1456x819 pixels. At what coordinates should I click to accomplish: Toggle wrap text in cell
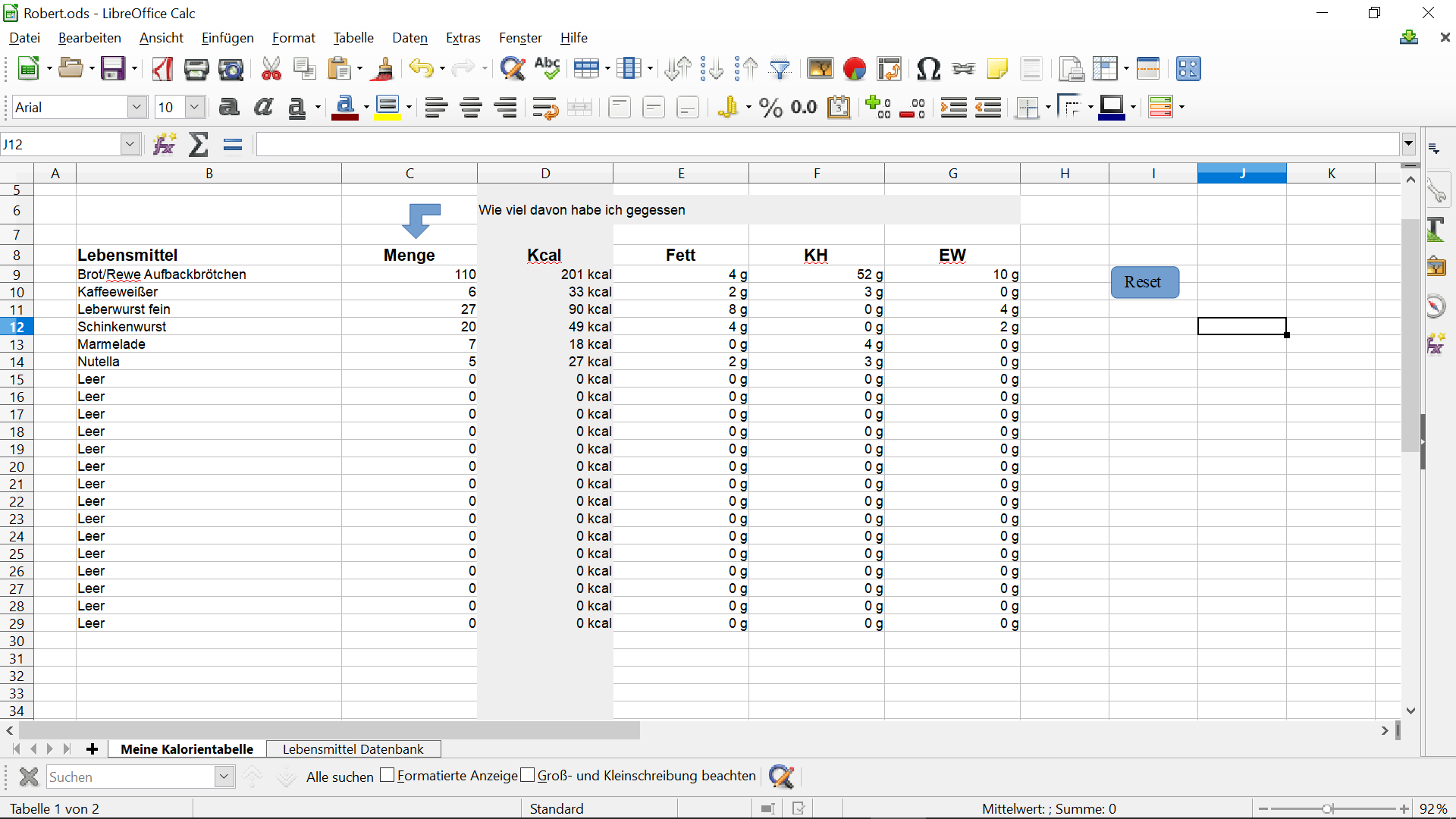[x=545, y=108]
